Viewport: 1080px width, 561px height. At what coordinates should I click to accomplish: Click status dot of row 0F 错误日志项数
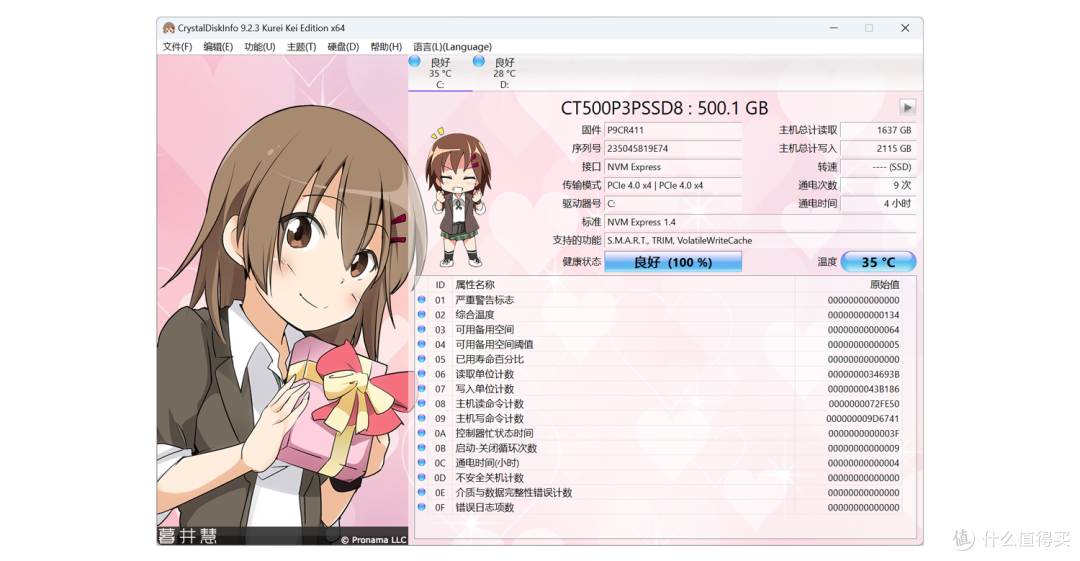coord(422,507)
